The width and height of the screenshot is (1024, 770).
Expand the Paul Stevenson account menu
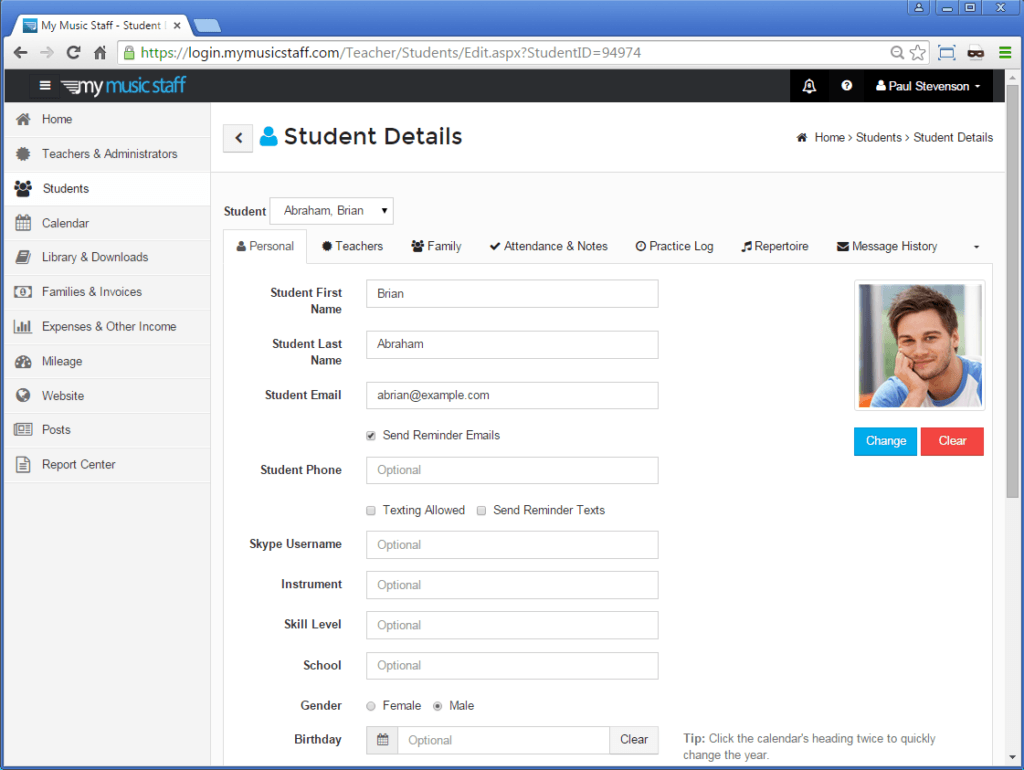point(928,85)
